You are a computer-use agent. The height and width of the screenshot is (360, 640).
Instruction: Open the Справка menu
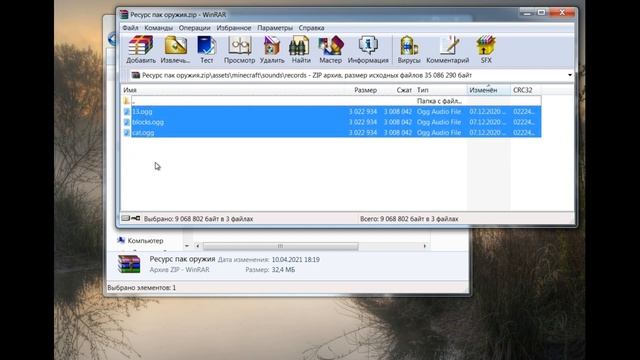click(311, 28)
